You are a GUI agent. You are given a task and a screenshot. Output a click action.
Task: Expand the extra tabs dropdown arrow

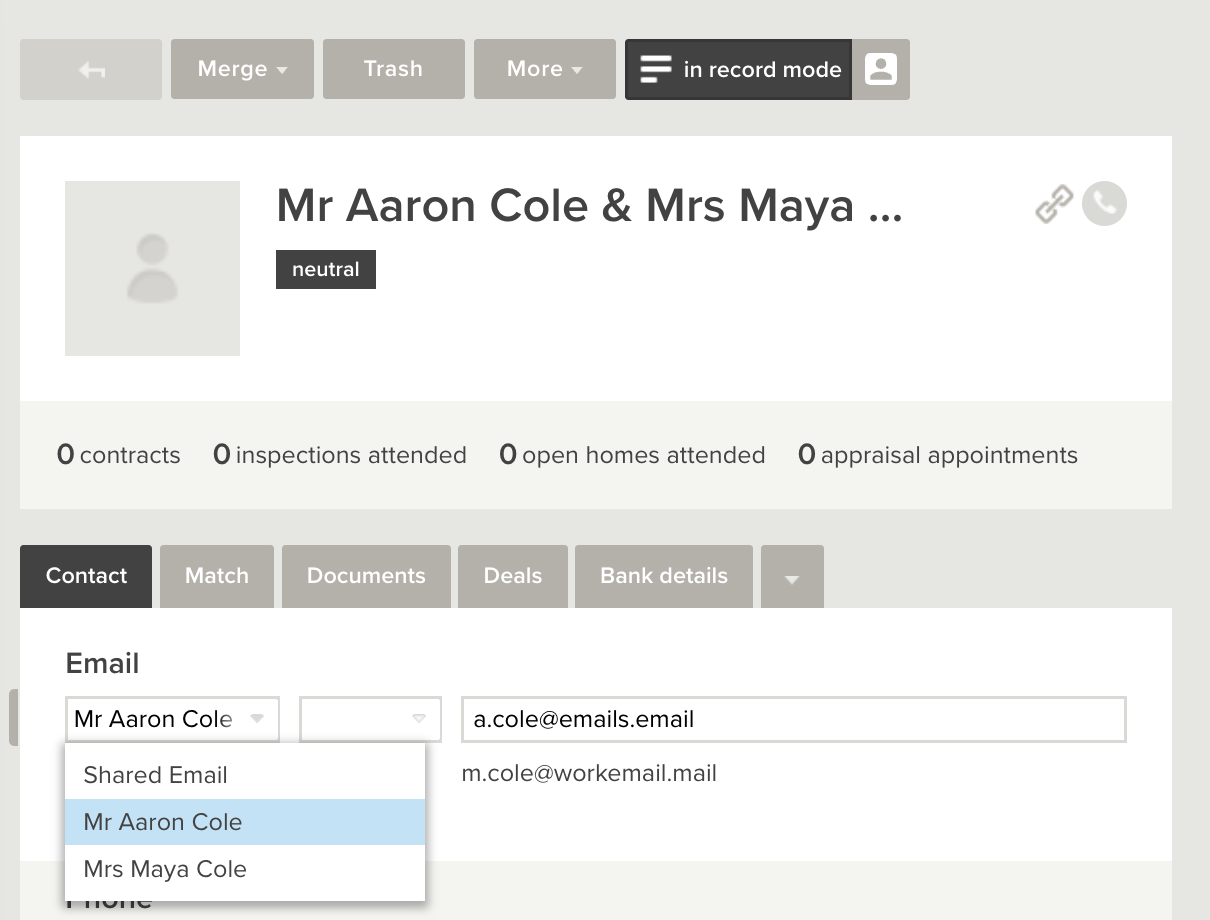coord(792,577)
